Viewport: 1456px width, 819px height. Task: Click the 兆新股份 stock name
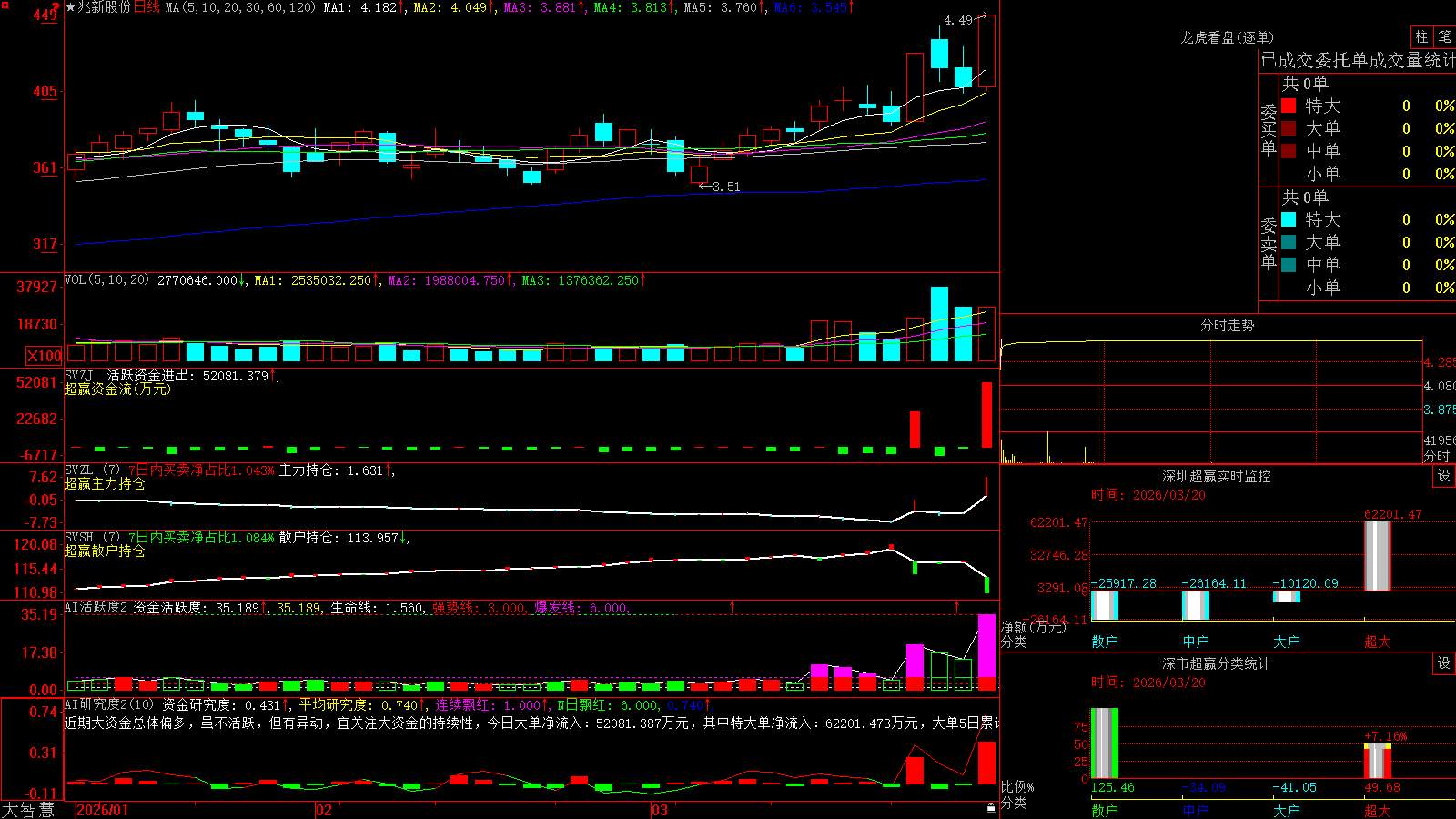(x=105, y=7)
